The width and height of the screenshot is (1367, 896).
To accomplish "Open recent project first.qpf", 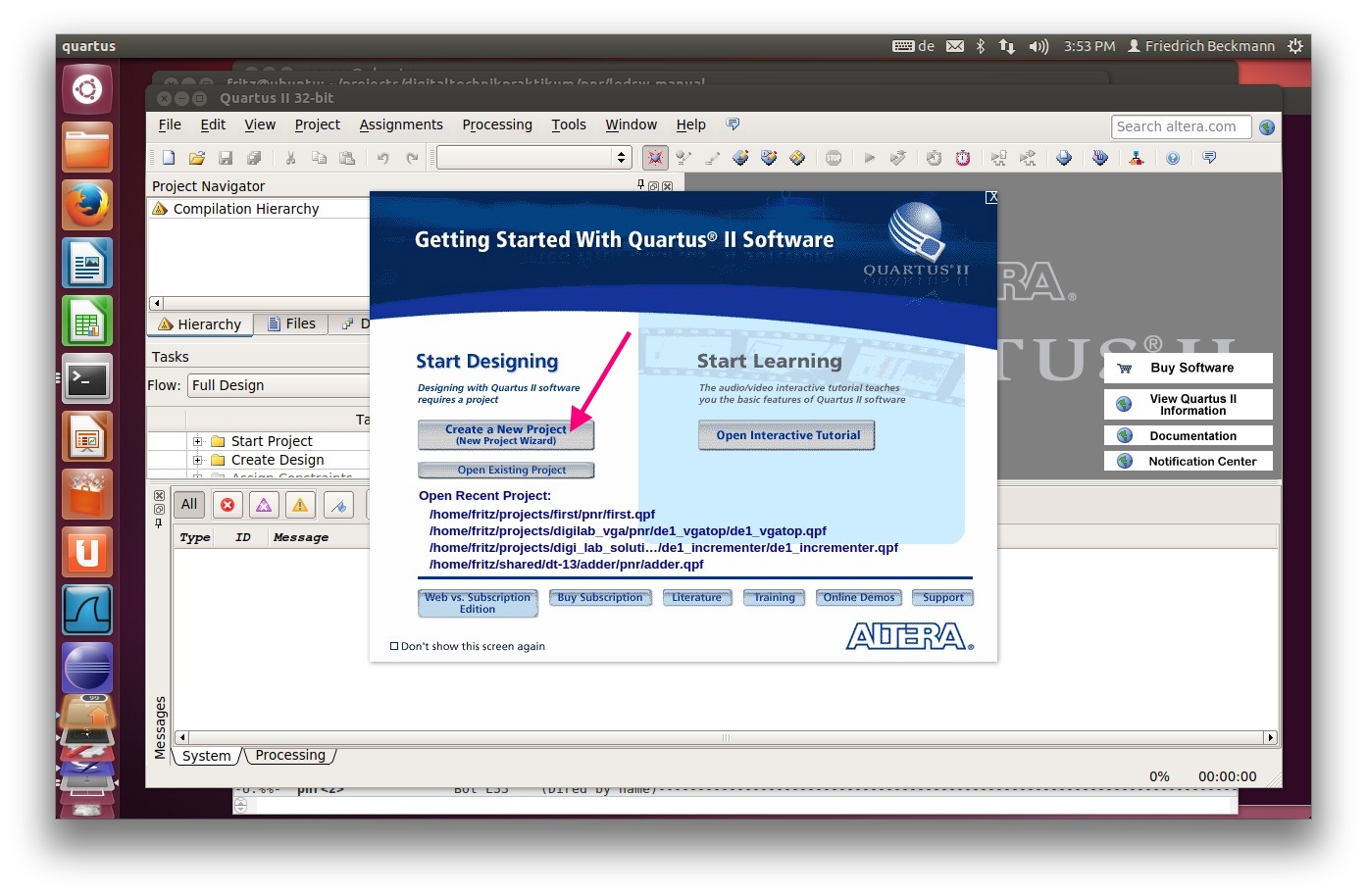I will [x=541, y=514].
